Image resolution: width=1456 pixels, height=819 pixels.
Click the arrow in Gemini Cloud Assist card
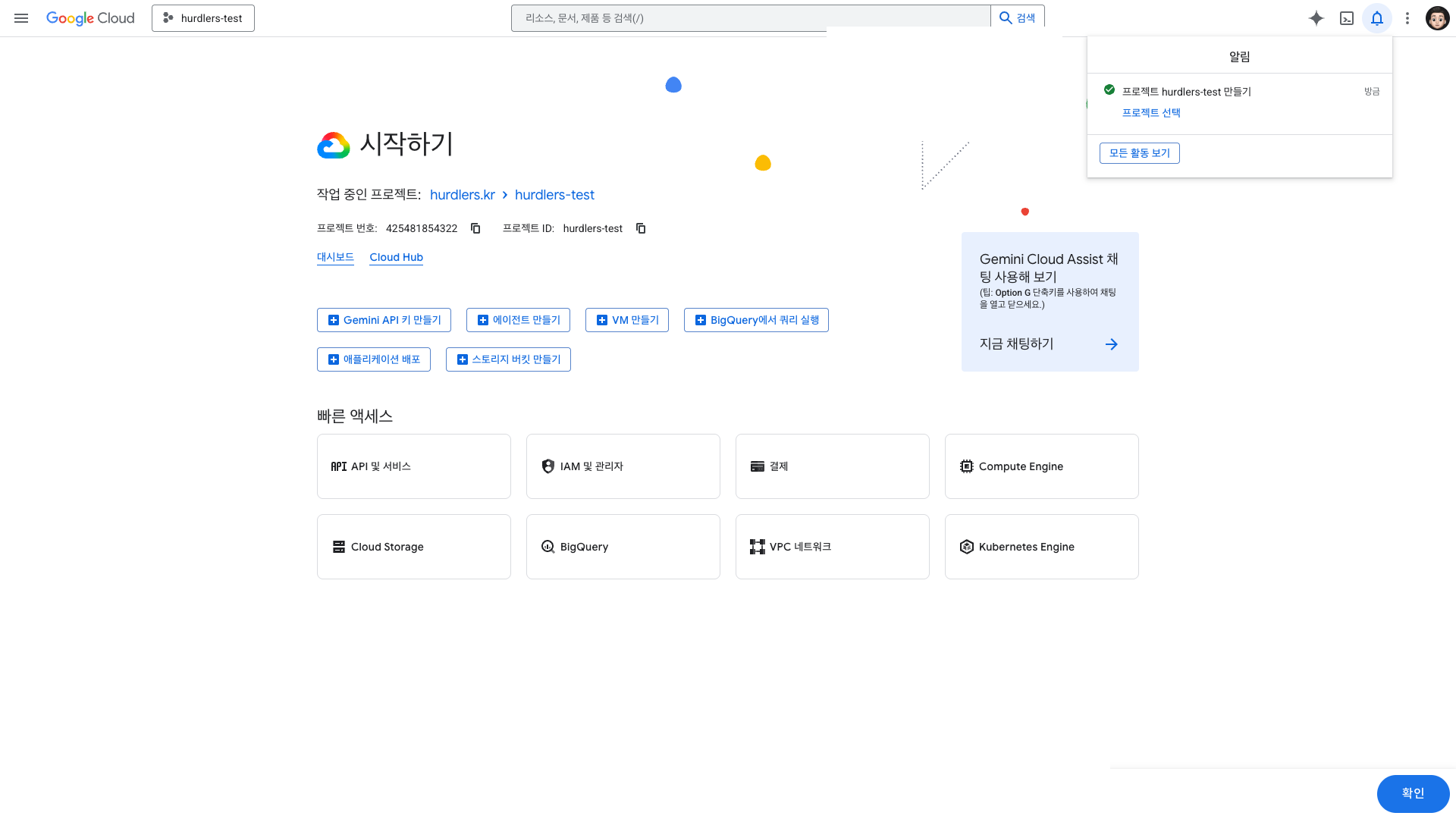(1112, 344)
